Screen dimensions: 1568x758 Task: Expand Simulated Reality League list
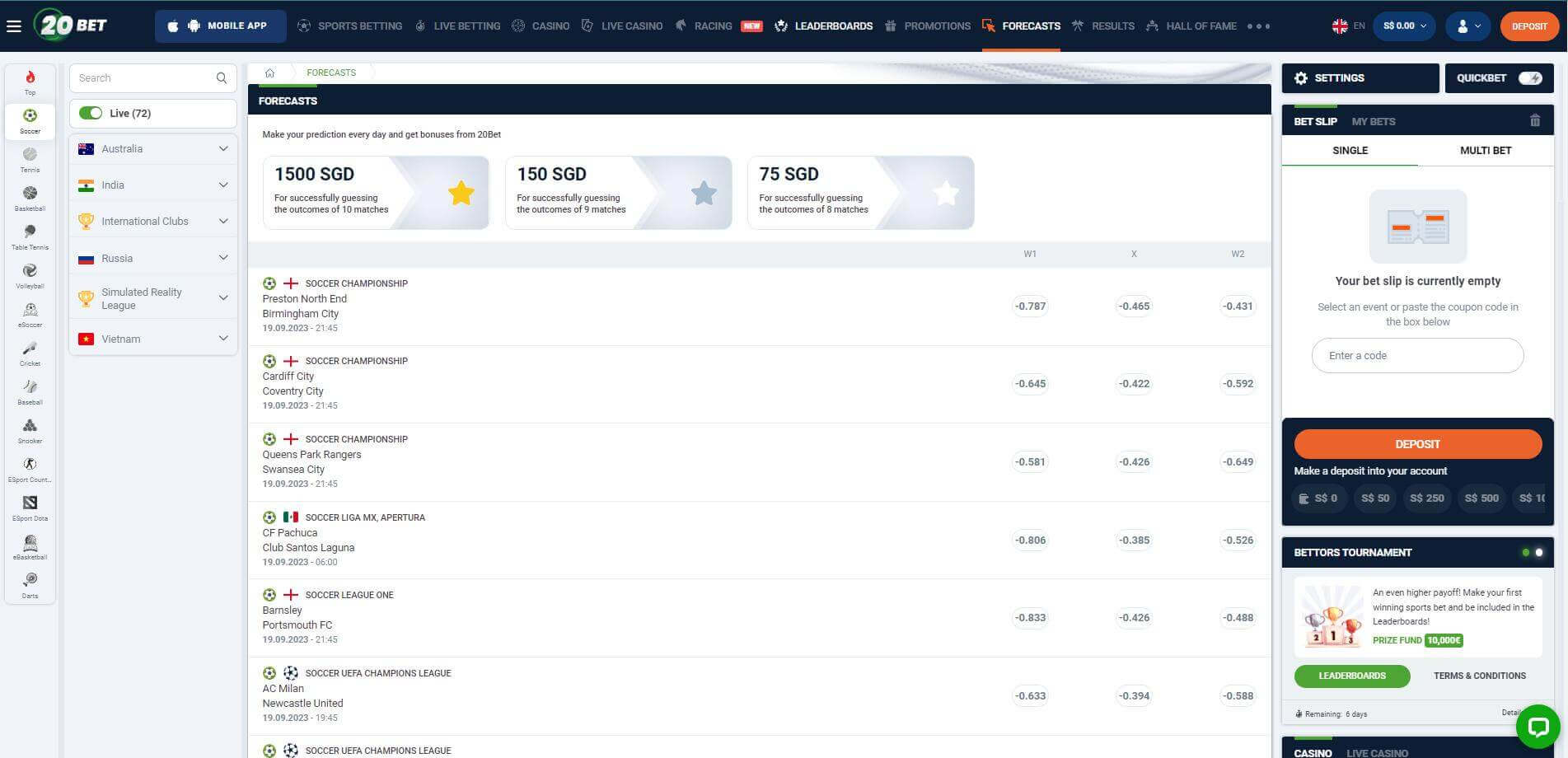153,298
